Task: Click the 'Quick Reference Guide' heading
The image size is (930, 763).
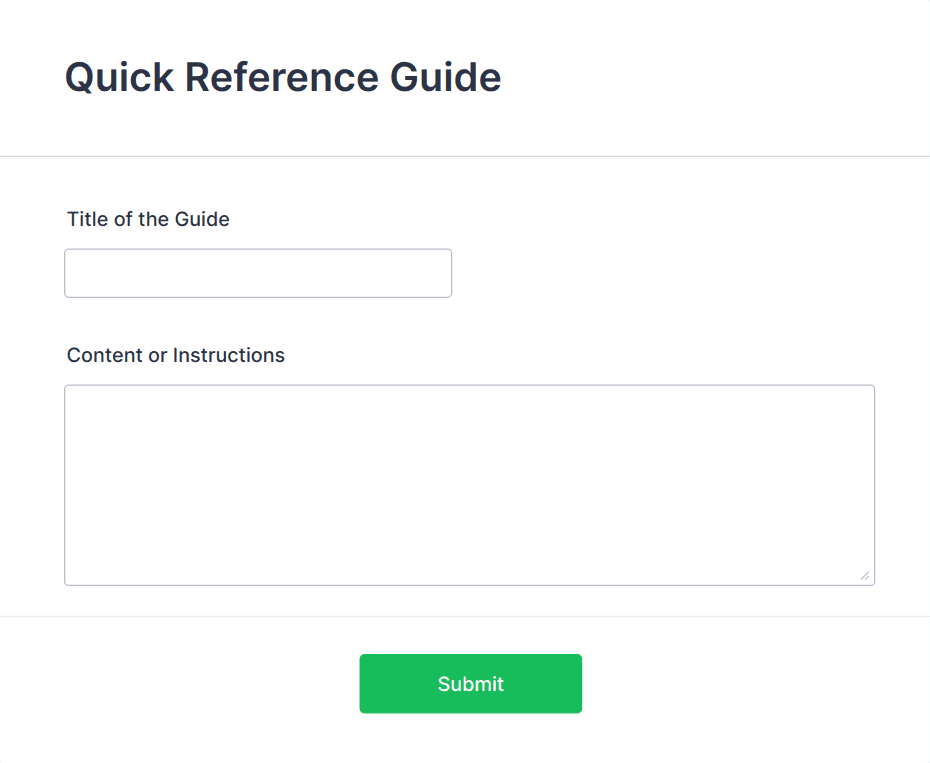Action: click(283, 77)
